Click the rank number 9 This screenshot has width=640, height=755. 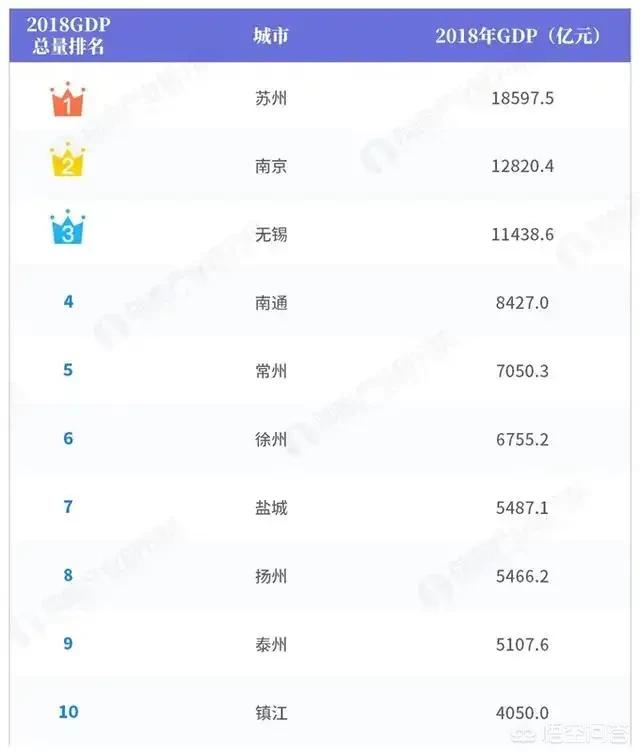pos(68,643)
